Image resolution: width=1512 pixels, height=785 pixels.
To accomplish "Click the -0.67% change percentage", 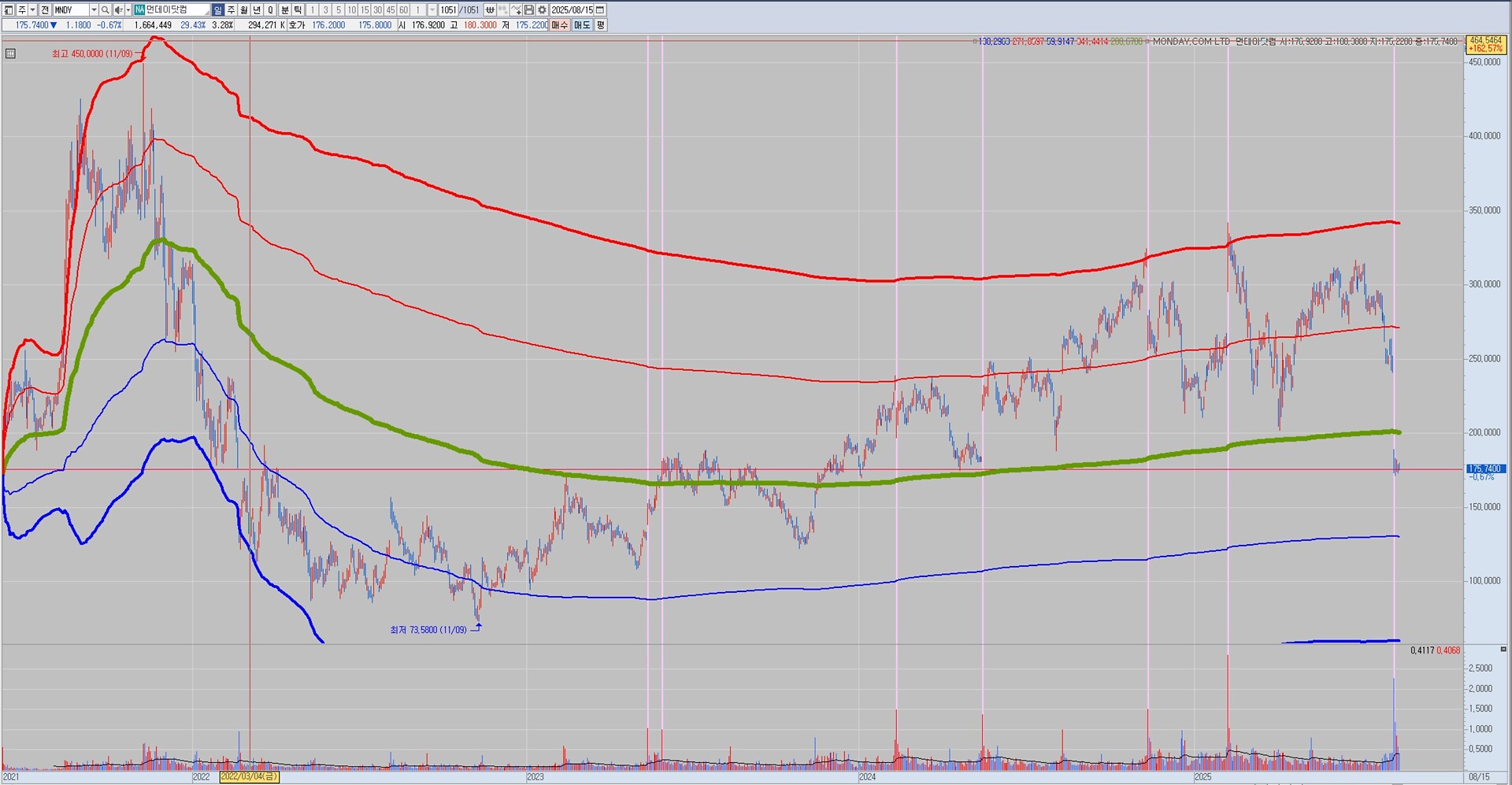I will [x=109, y=25].
